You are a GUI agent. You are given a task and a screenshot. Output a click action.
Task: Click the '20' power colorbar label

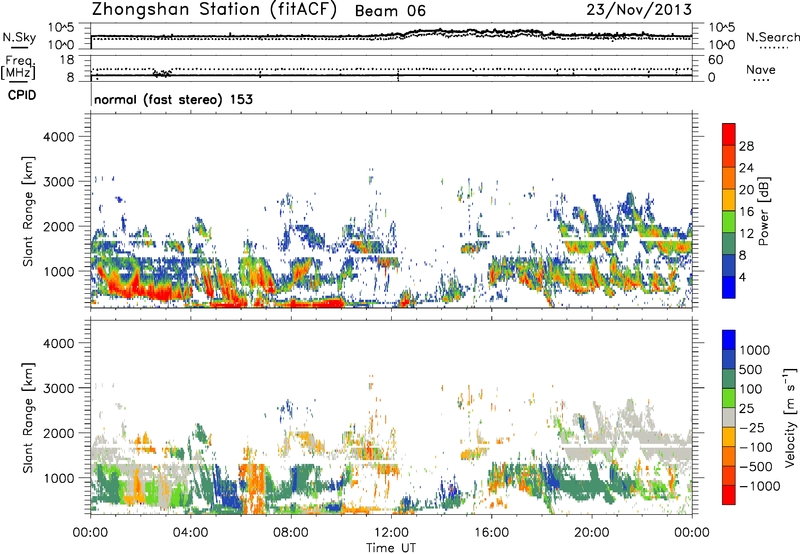pyautogui.click(x=746, y=190)
